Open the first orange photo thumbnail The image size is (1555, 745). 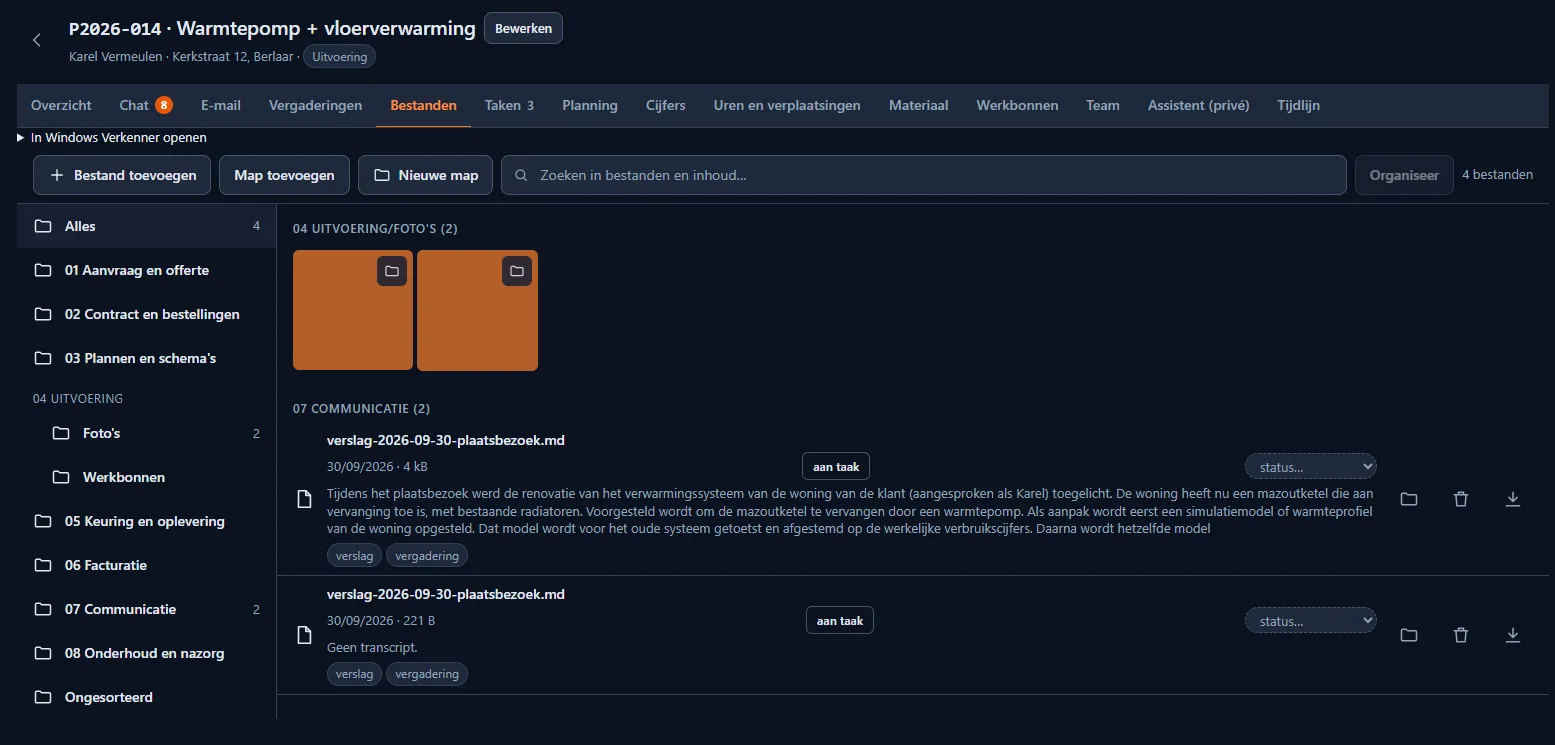(353, 310)
